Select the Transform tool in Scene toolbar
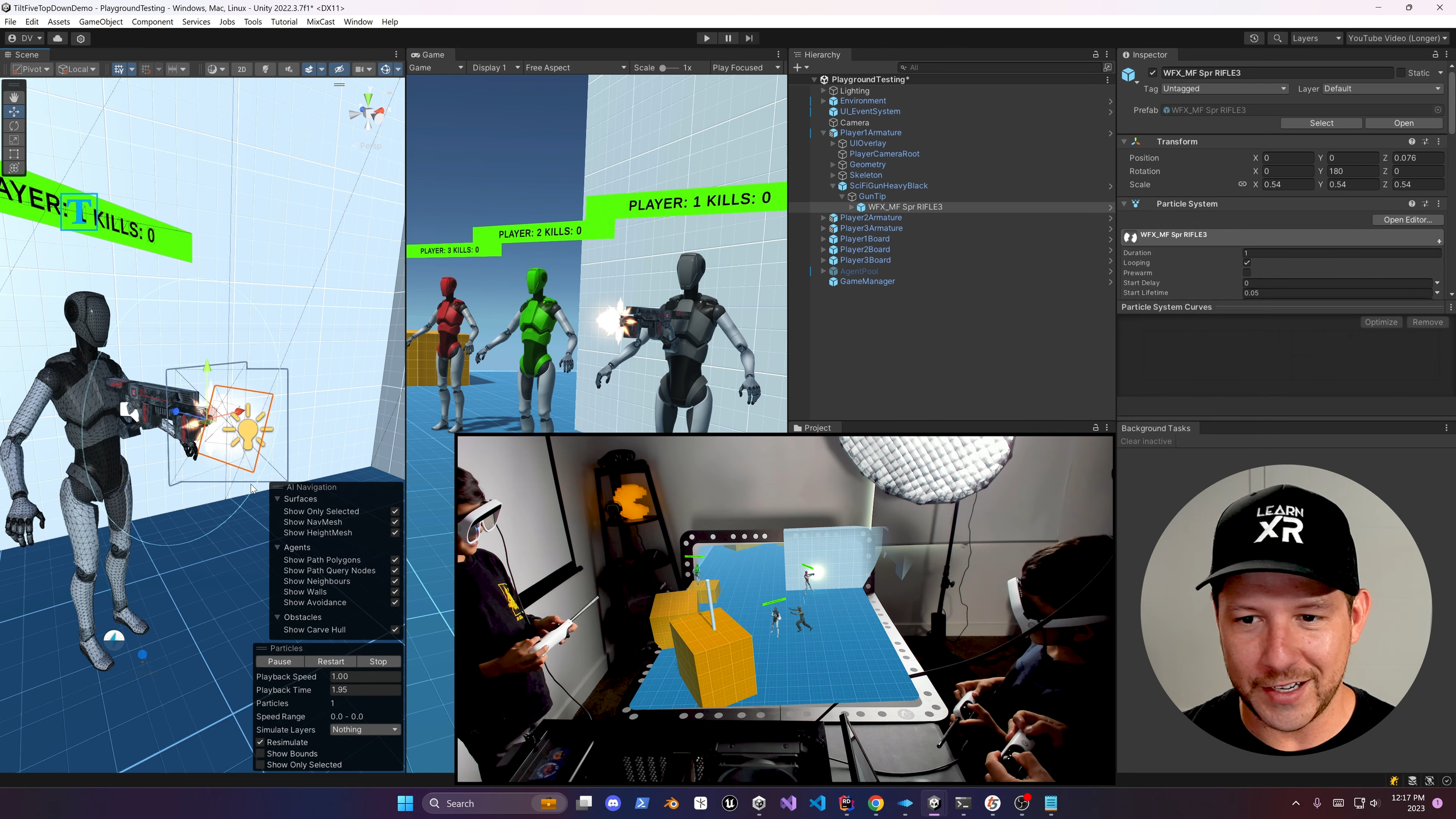This screenshot has width=1456, height=819. [x=14, y=168]
